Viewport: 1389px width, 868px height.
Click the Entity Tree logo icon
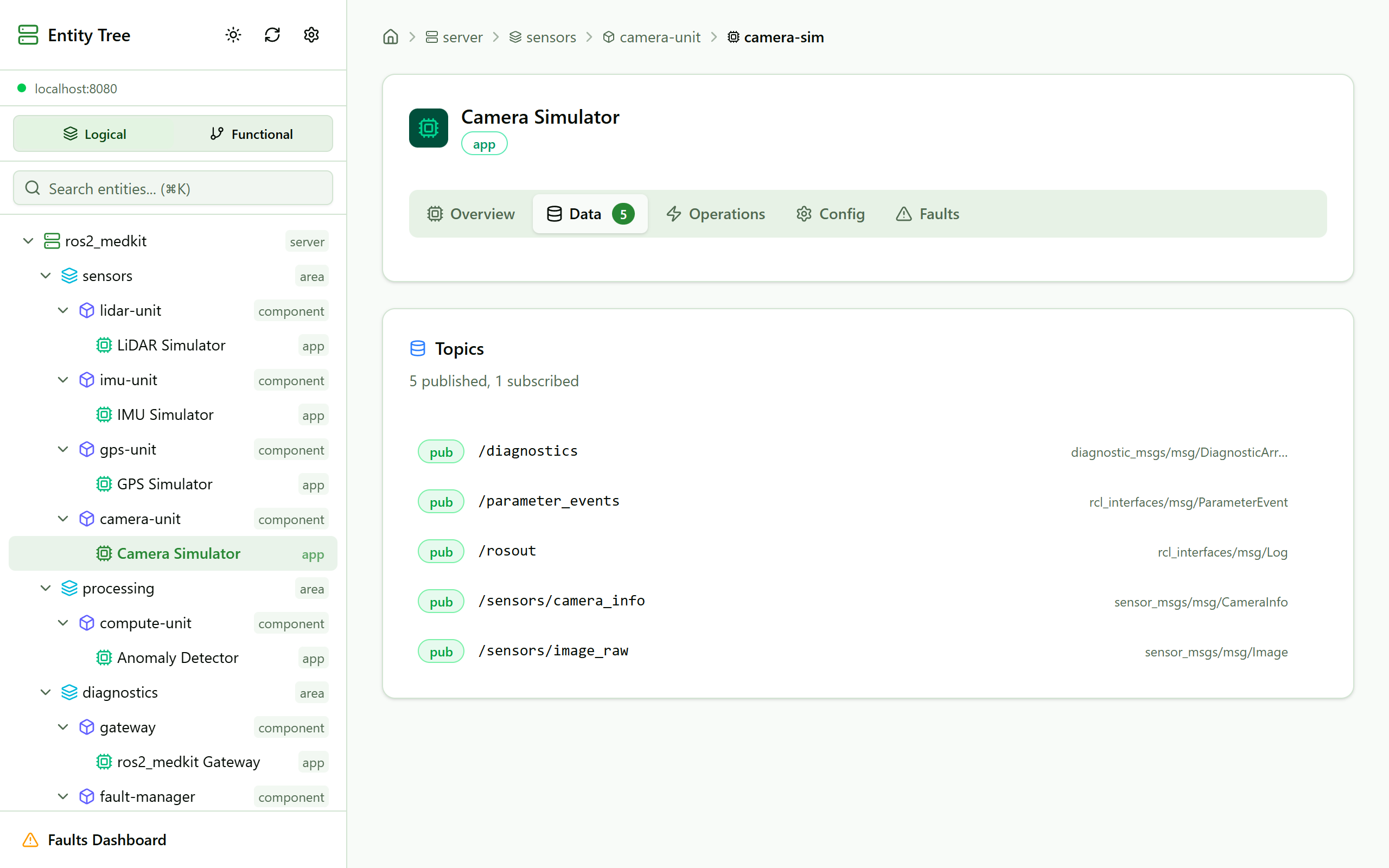point(28,35)
